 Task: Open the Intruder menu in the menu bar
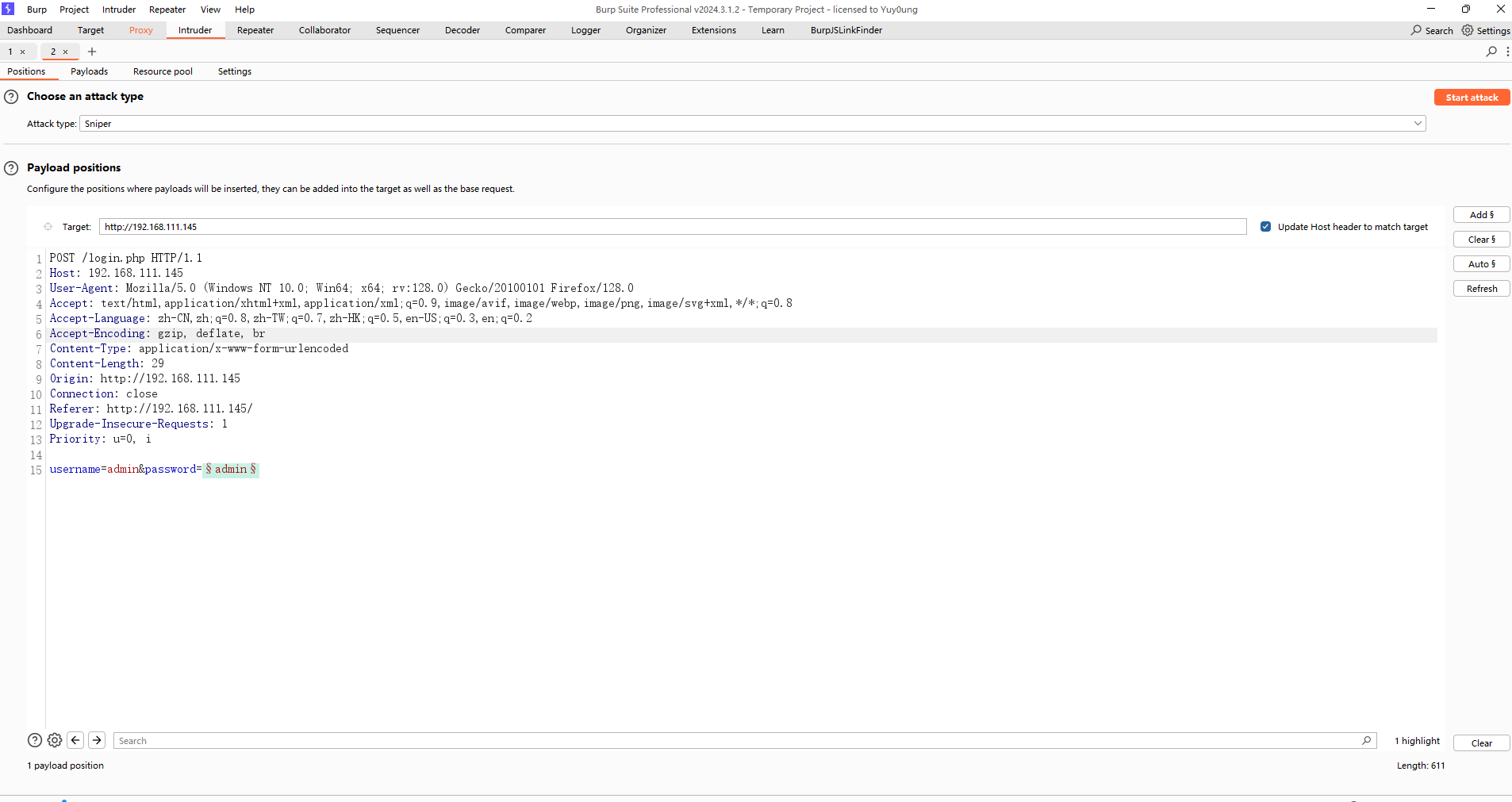pos(119,10)
